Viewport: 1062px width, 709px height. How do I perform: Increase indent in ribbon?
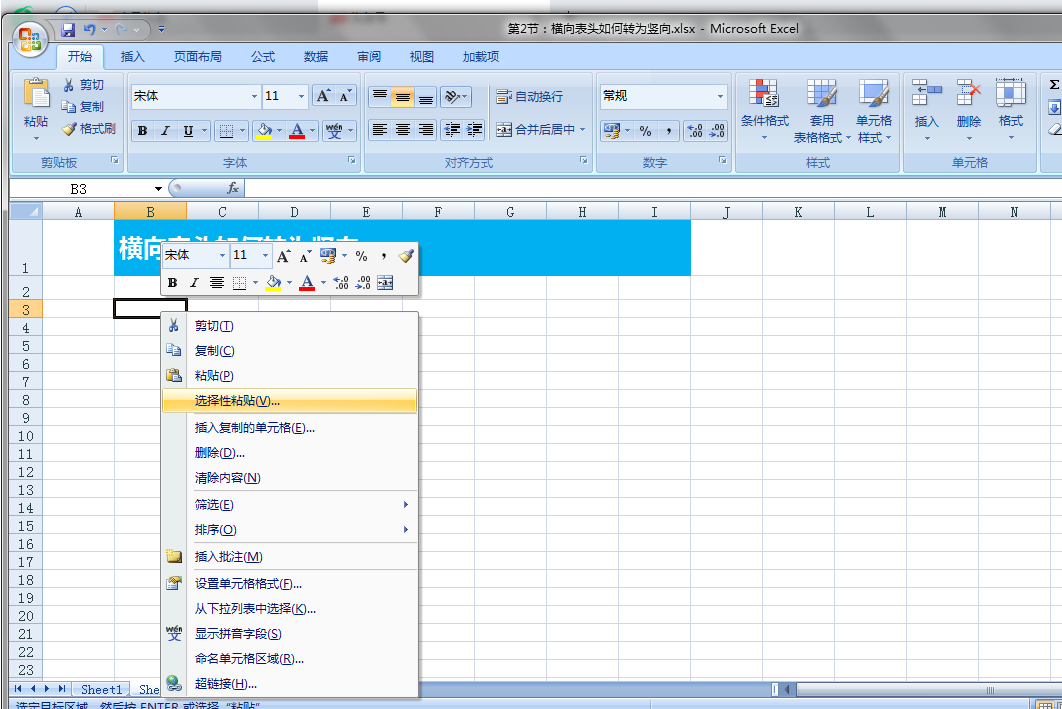[x=474, y=129]
